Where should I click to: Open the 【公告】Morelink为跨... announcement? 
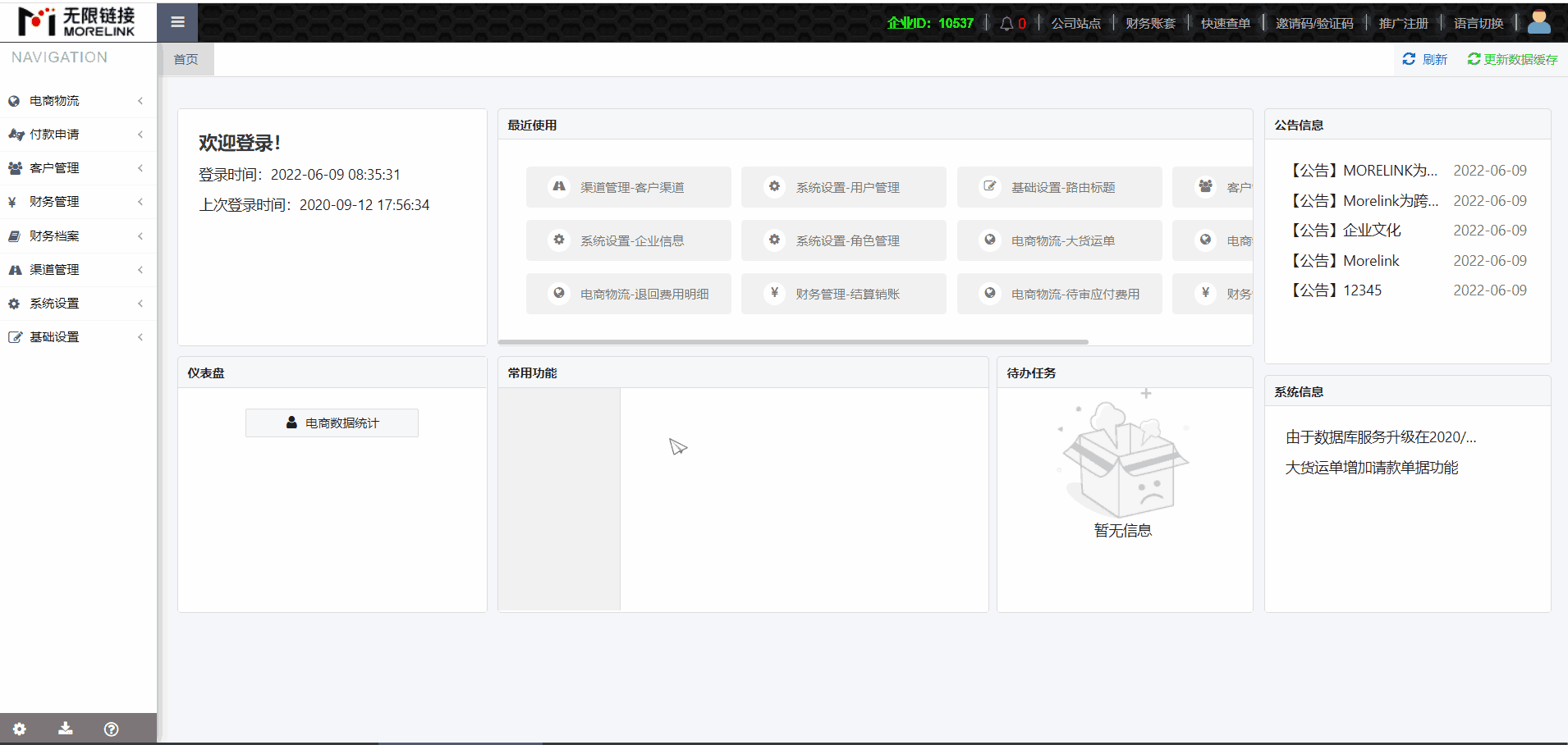click(x=1362, y=201)
